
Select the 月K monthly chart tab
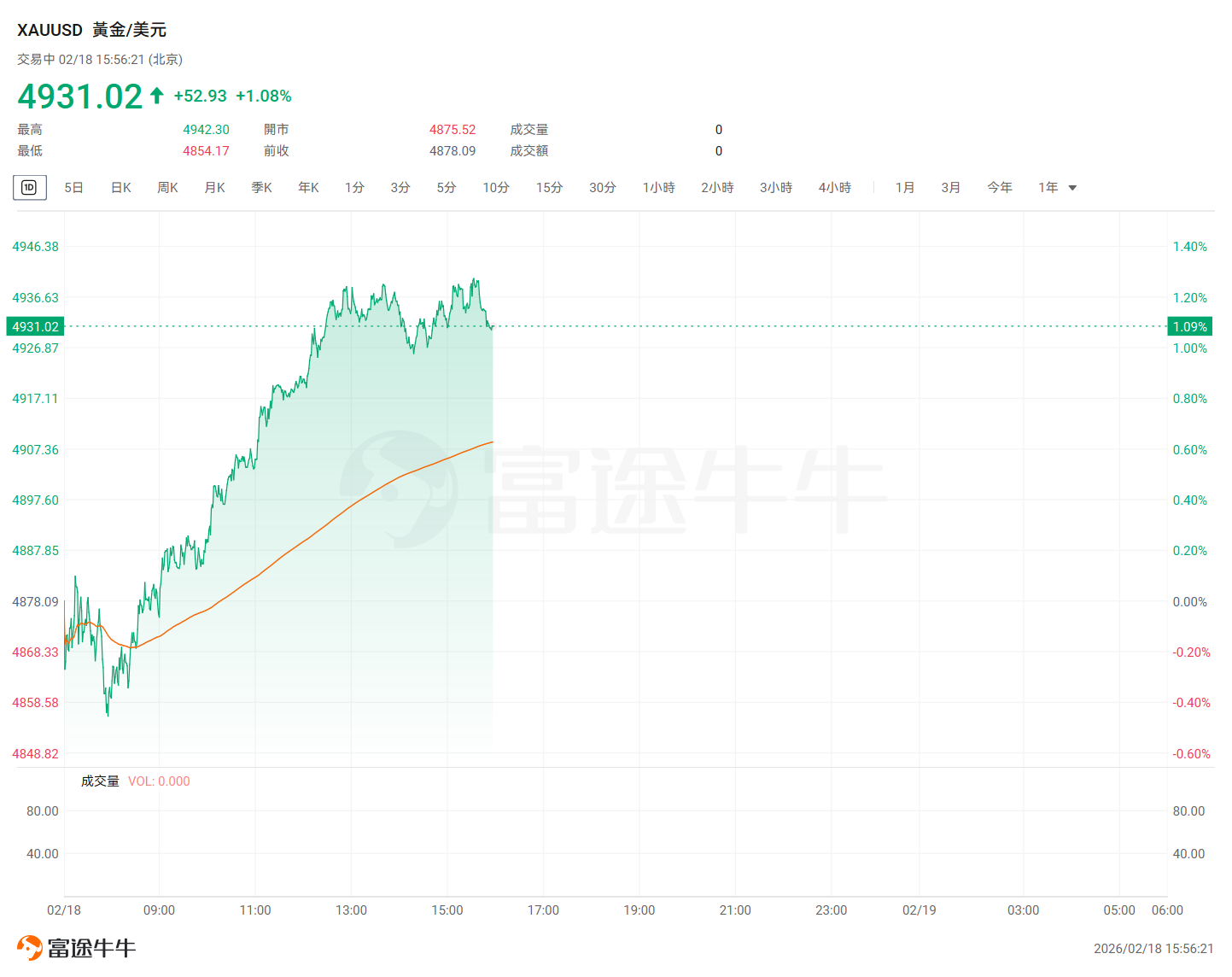[214, 188]
